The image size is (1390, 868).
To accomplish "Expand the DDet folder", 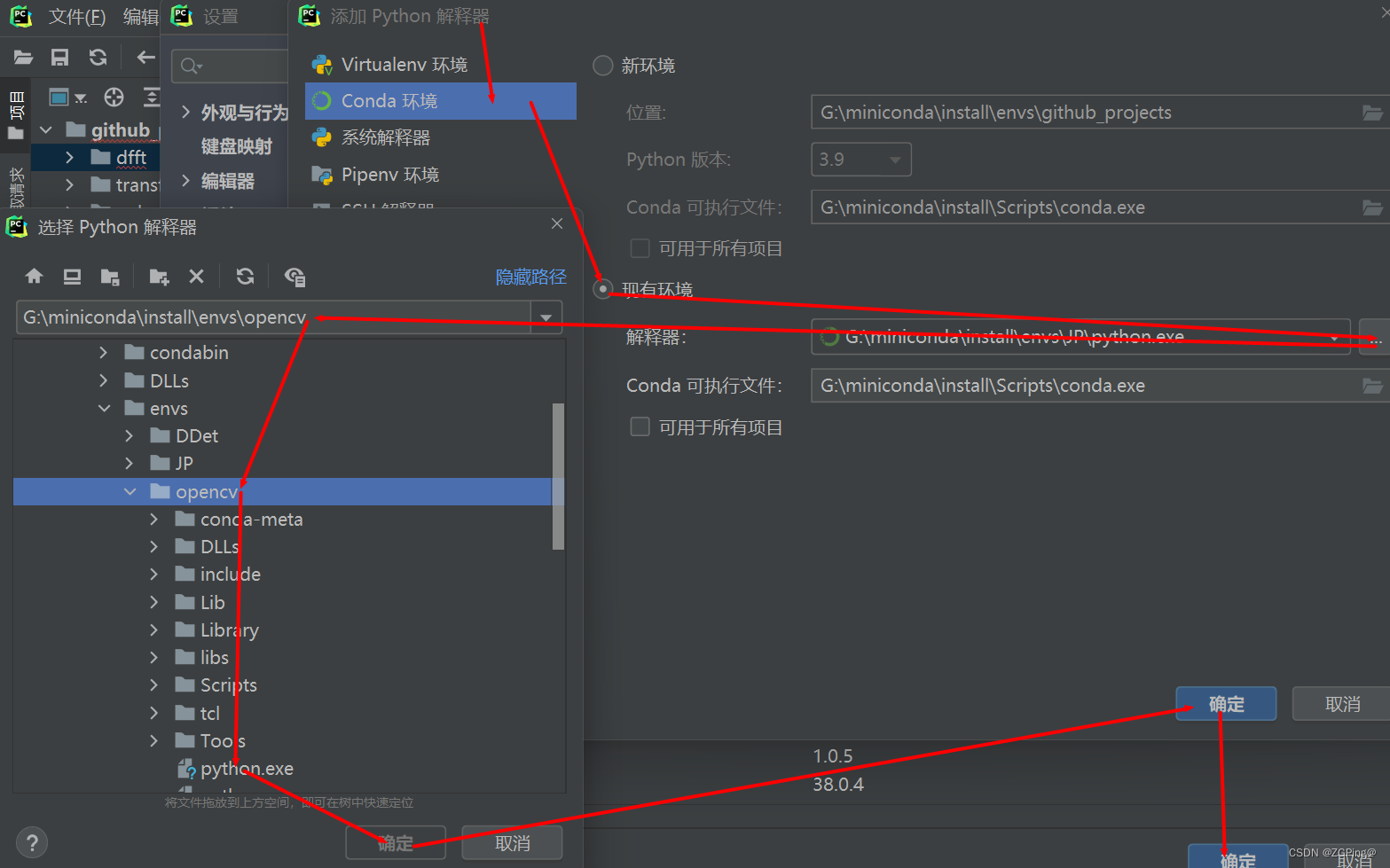I will pyautogui.click(x=129, y=436).
